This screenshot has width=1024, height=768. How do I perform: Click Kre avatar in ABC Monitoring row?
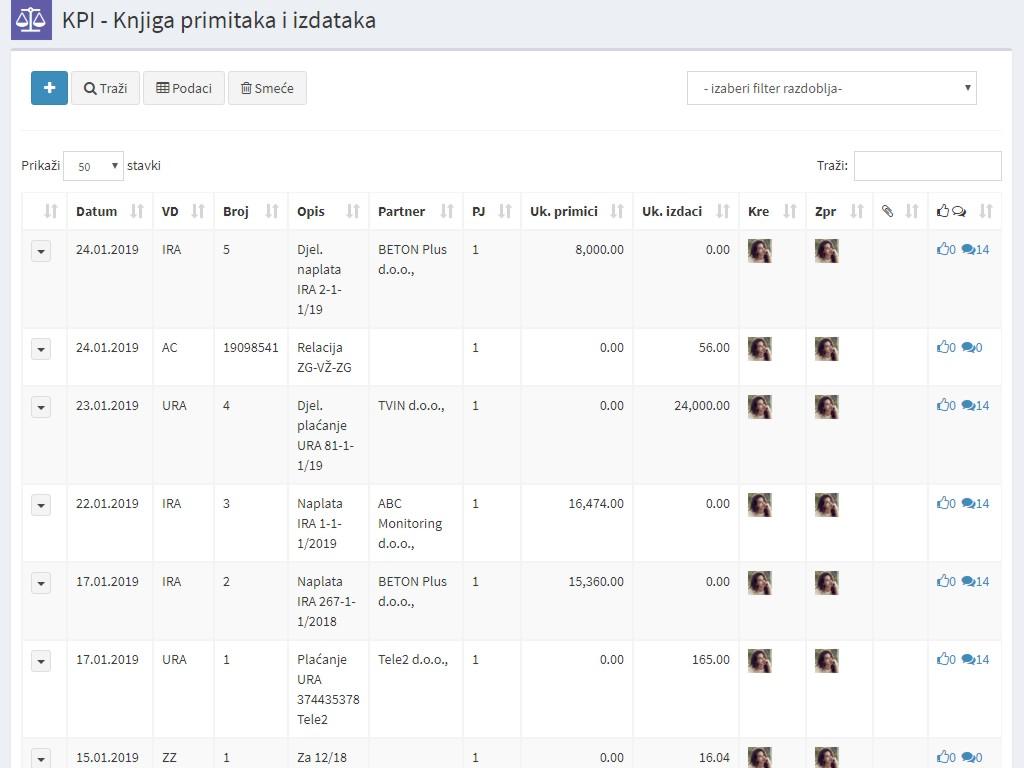coord(760,505)
